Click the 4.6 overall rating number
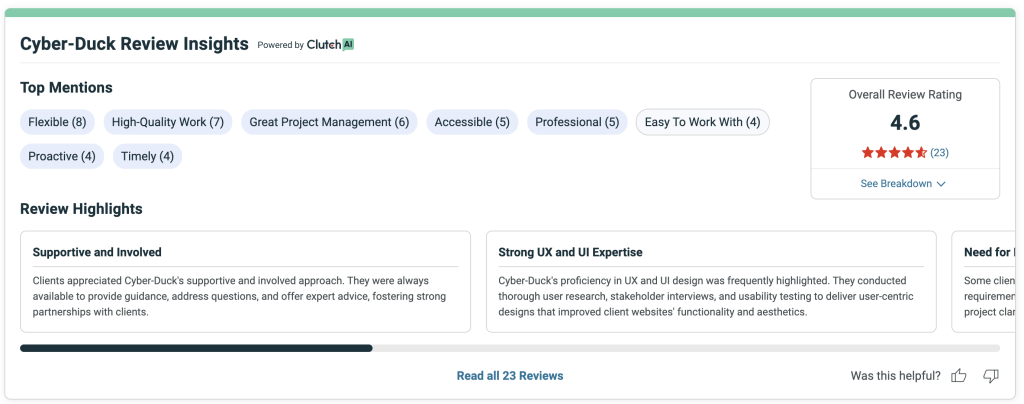 pyautogui.click(x=904, y=123)
